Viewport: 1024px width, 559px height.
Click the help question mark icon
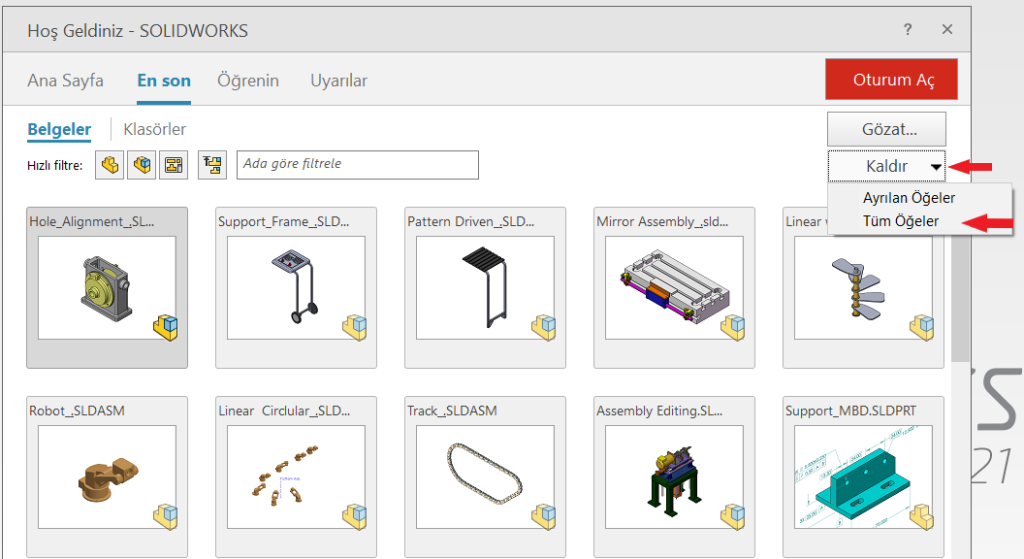pos(908,30)
